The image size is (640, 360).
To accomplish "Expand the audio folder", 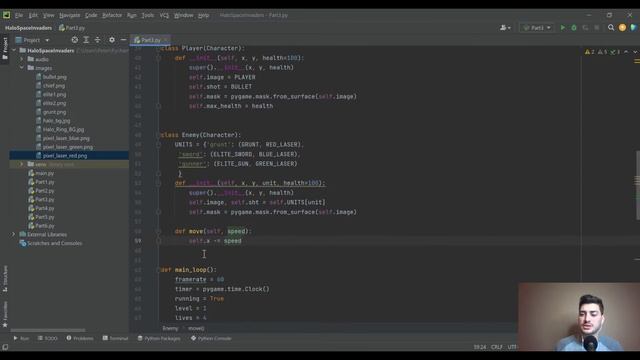I will tap(22, 59).
